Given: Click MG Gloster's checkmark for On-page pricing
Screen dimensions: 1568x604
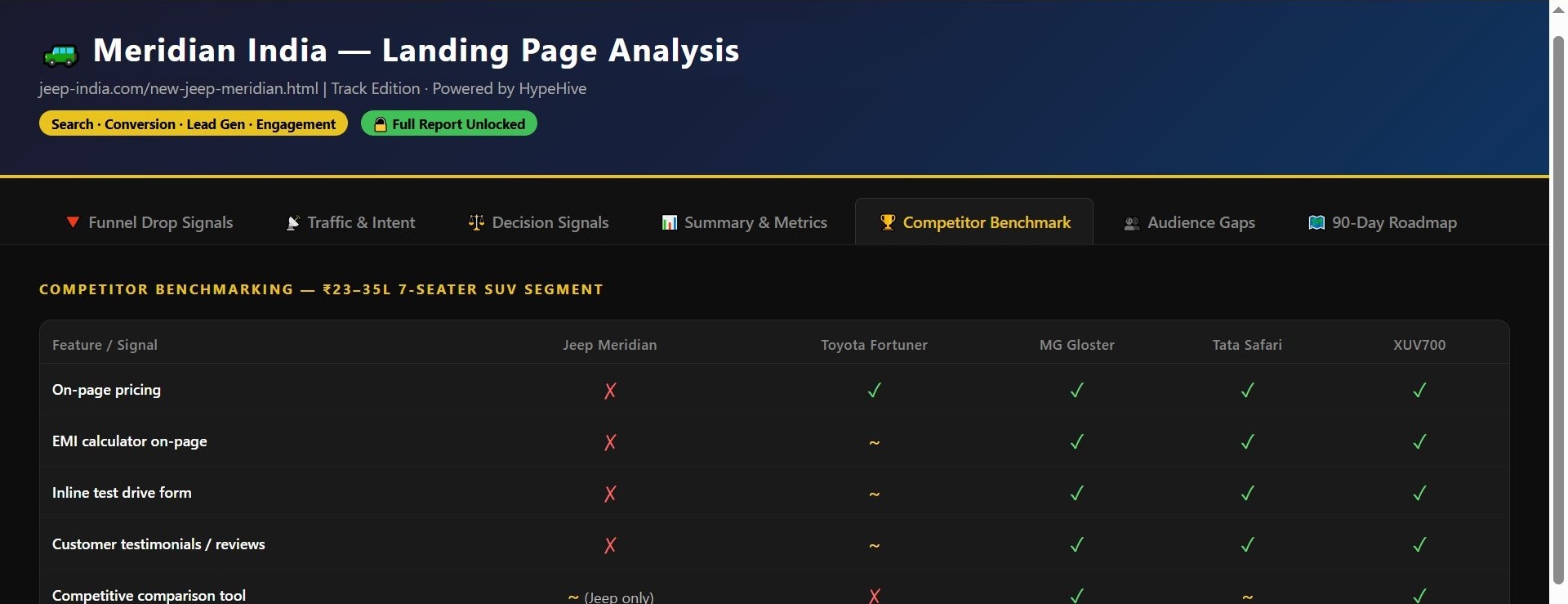Looking at the screenshot, I should point(1077,391).
